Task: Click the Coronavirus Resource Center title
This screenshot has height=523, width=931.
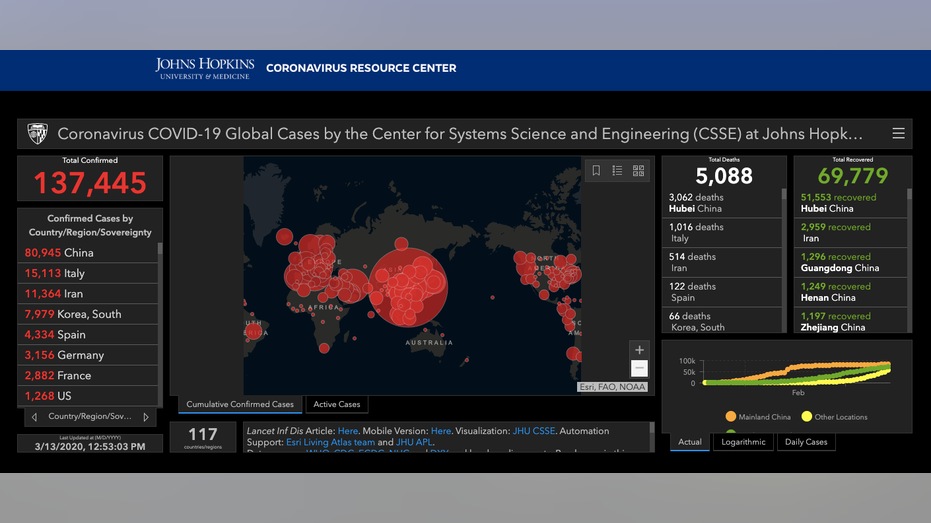Action: [x=361, y=68]
